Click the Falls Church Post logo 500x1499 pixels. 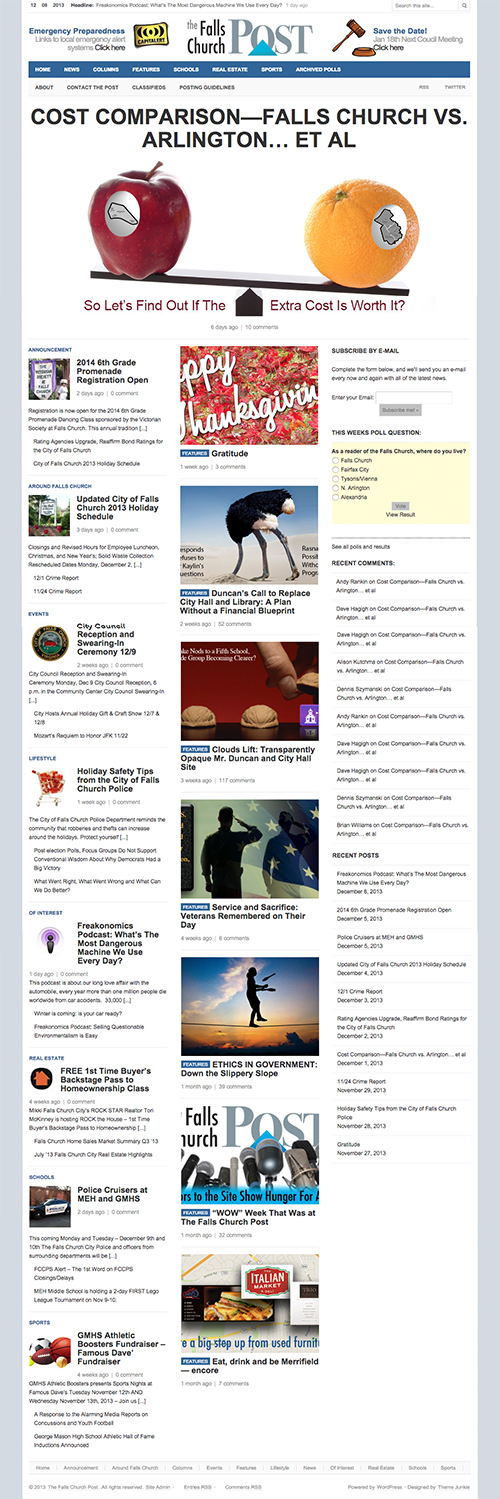pyautogui.click(x=250, y=38)
